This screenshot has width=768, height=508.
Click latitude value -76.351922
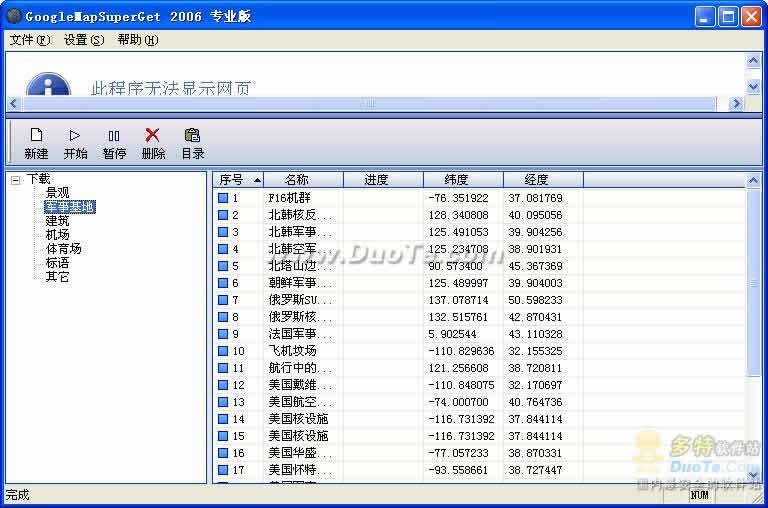coord(458,198)
